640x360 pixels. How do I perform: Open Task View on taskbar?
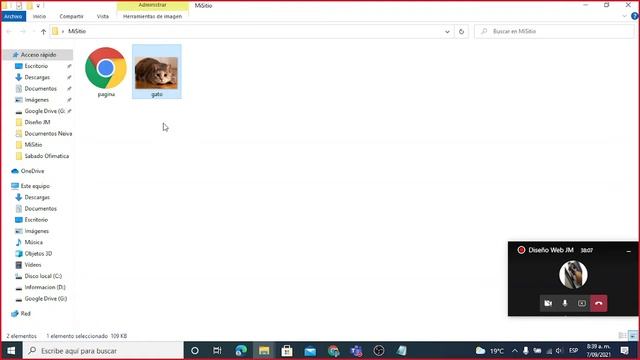pyautogui.click(x=217, y=351)
